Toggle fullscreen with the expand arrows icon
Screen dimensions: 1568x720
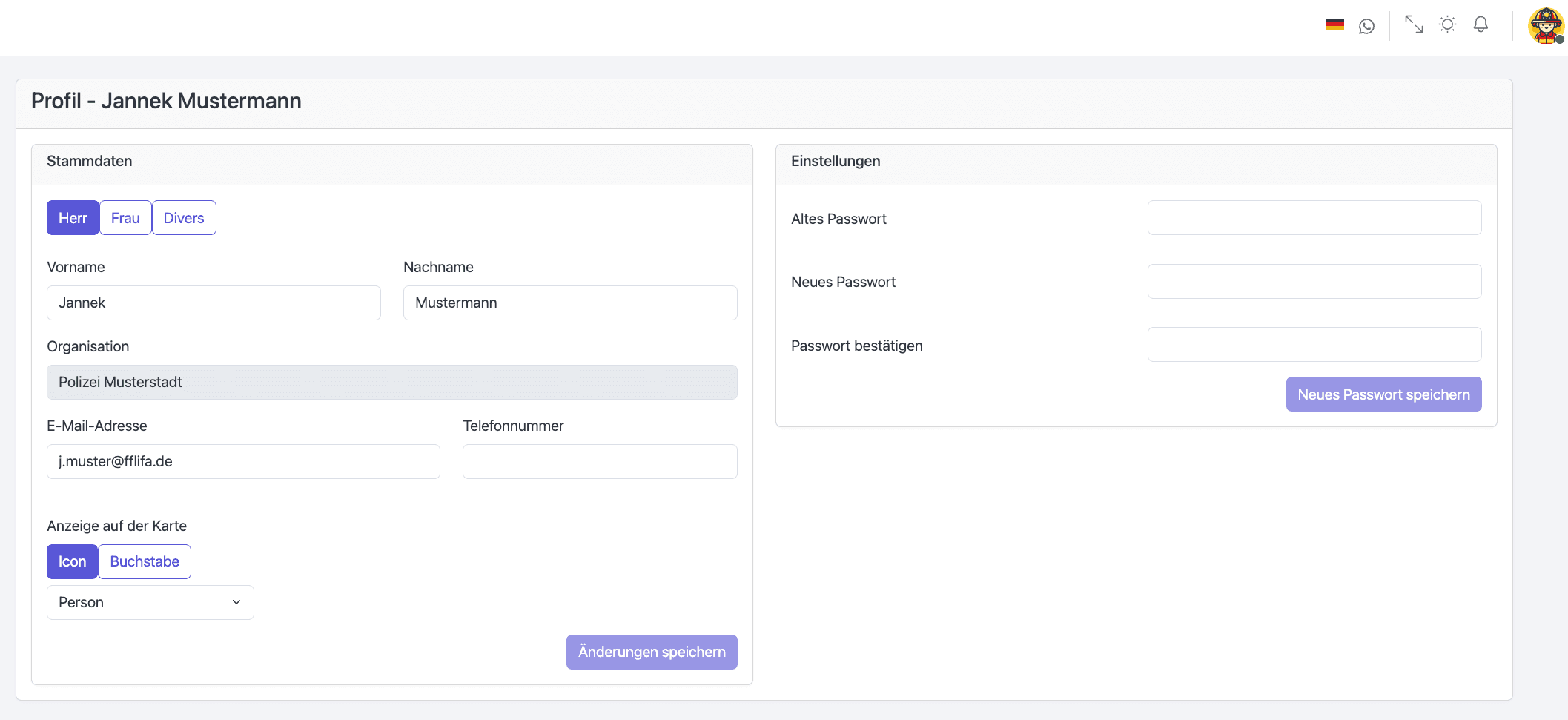(x=1414, y=24)
